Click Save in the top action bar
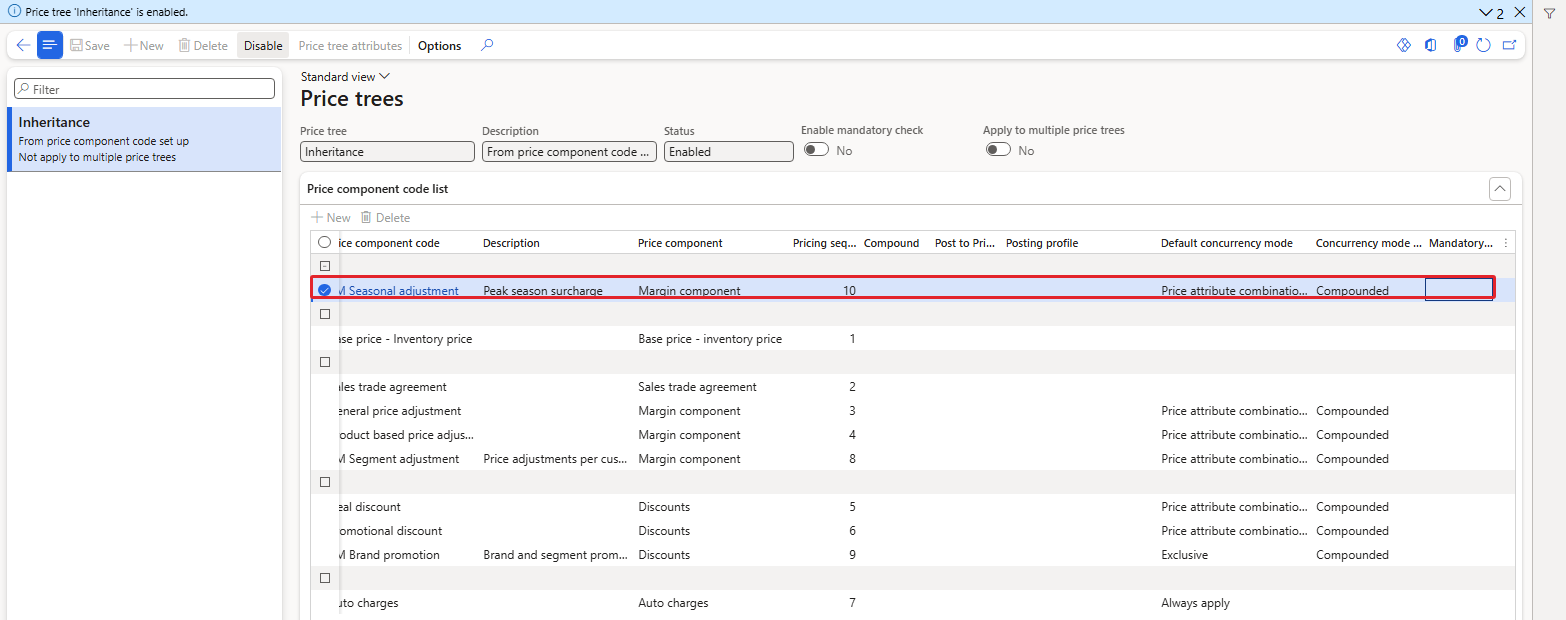This screenshot has width=1566, height=620. 90,46
